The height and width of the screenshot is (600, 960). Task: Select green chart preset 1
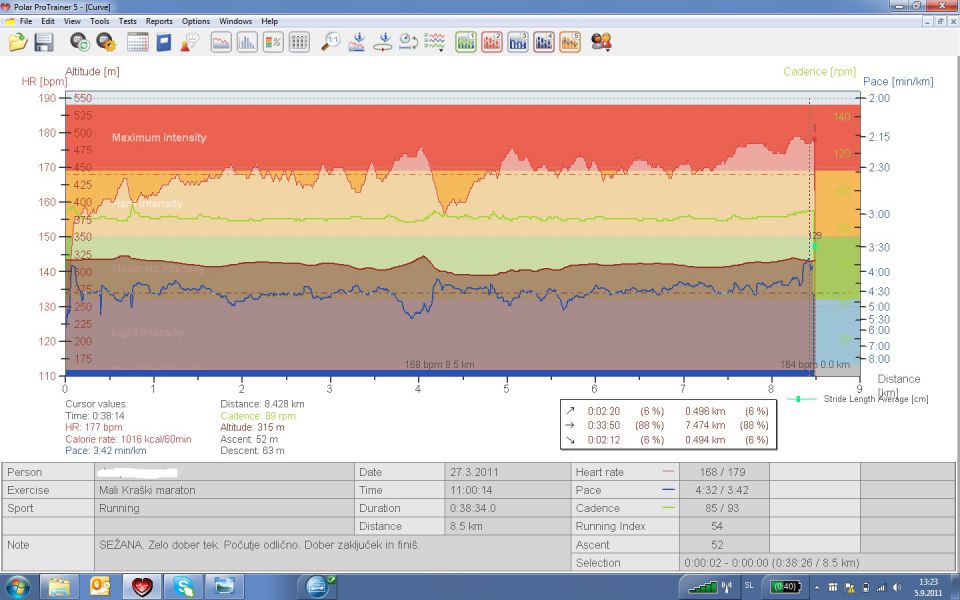(x=466, y=42)
